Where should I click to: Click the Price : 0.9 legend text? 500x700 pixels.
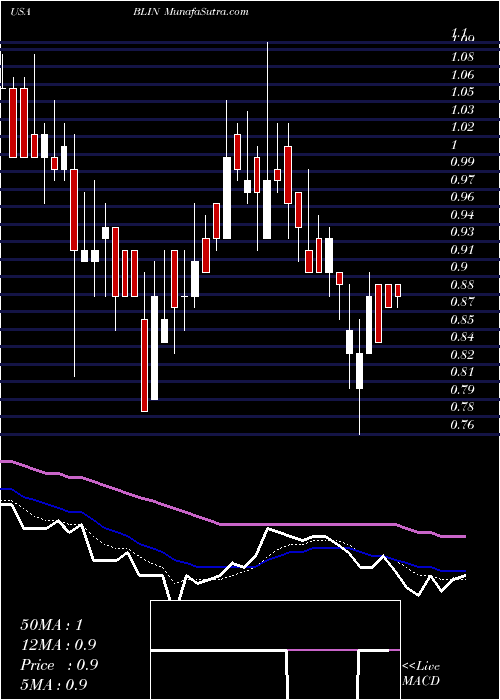point(59,665)
